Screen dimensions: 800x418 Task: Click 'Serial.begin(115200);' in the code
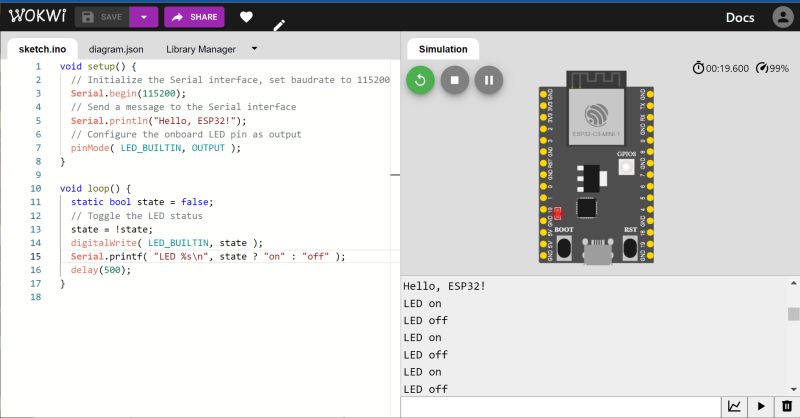(128, 93)
